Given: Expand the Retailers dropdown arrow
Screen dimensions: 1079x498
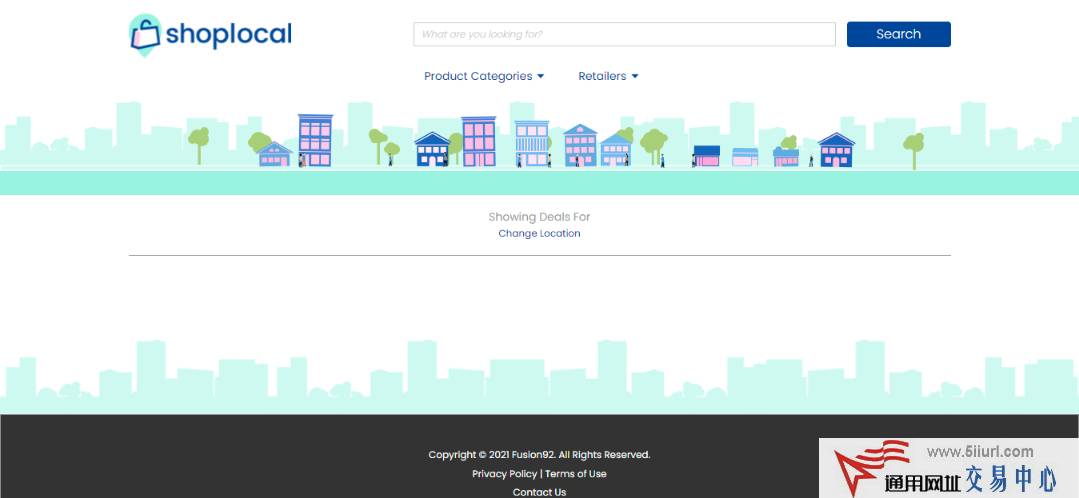Looking at the screenshot, I should point(634,76).
